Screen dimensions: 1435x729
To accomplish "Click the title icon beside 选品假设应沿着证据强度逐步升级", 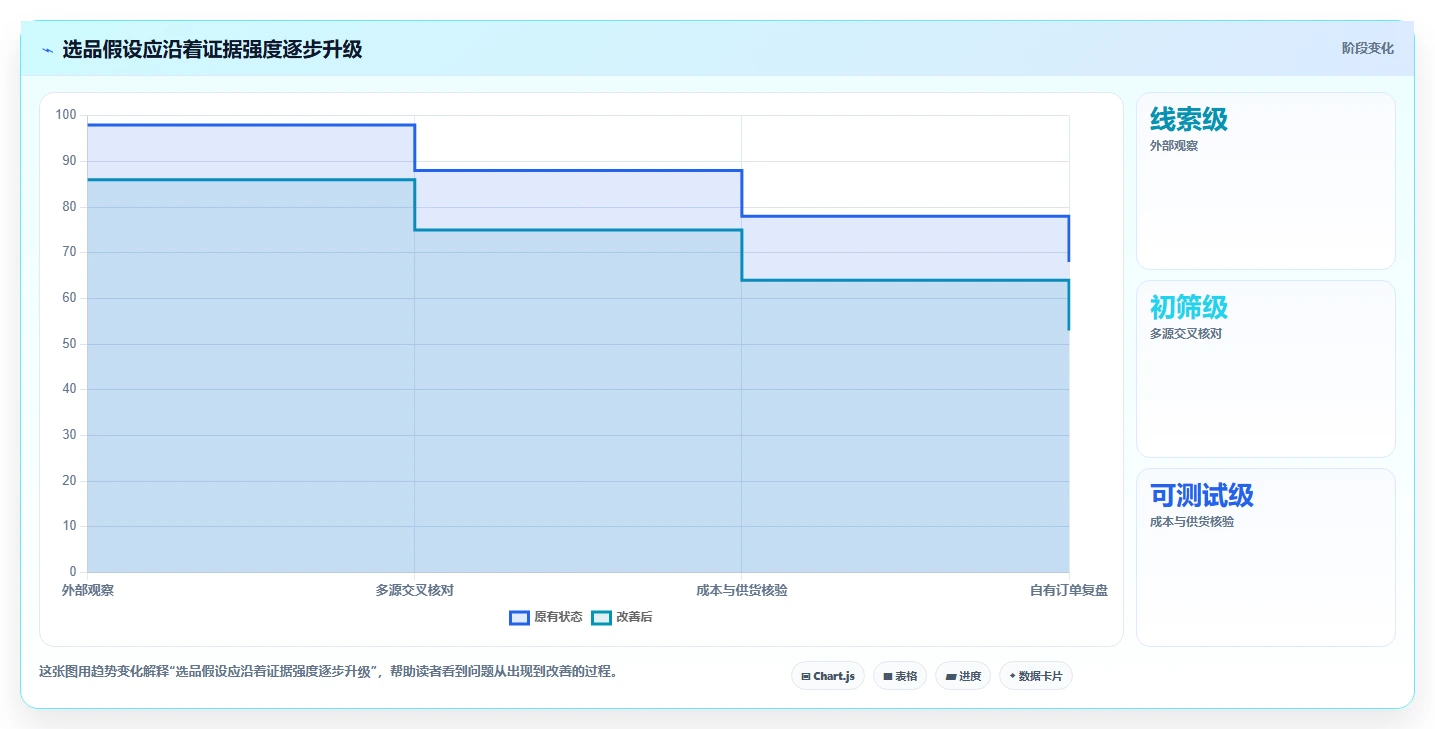I will click(x=48, y=50).
